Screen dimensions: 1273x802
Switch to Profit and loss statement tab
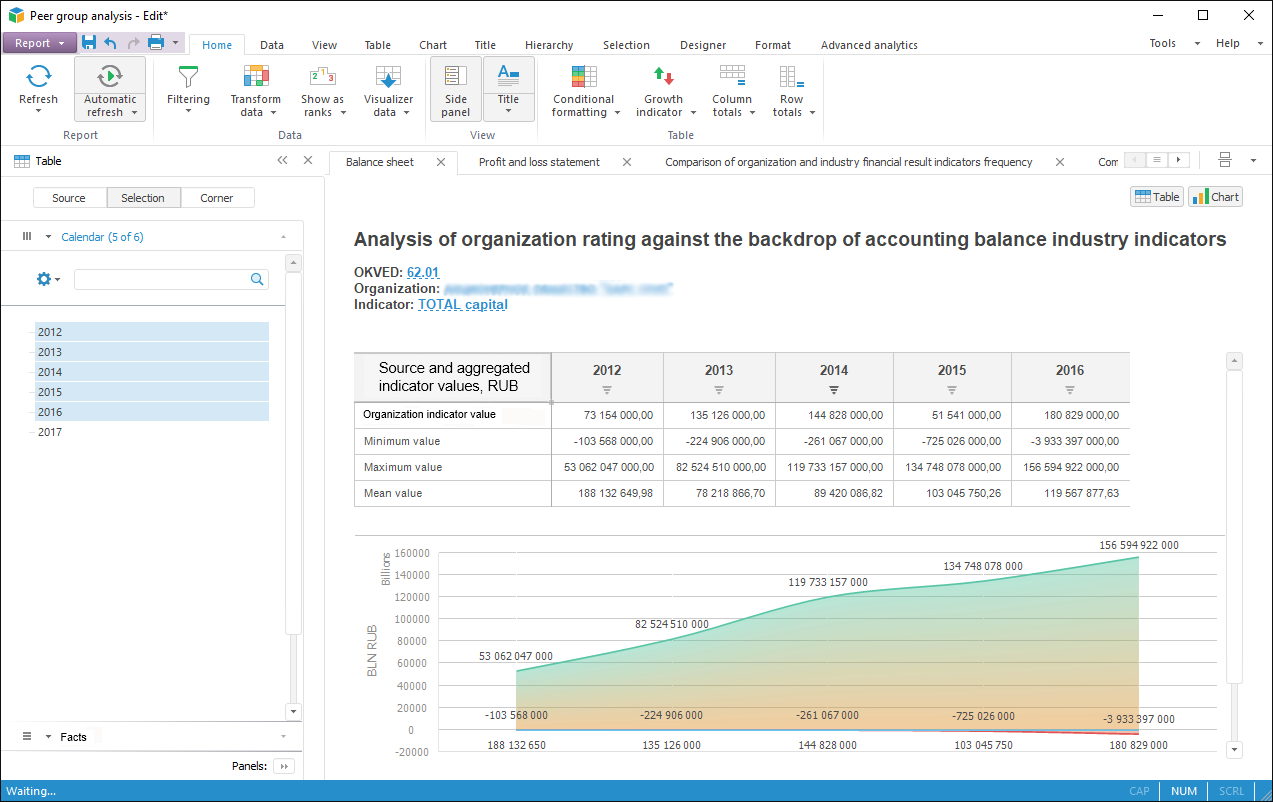539,162
